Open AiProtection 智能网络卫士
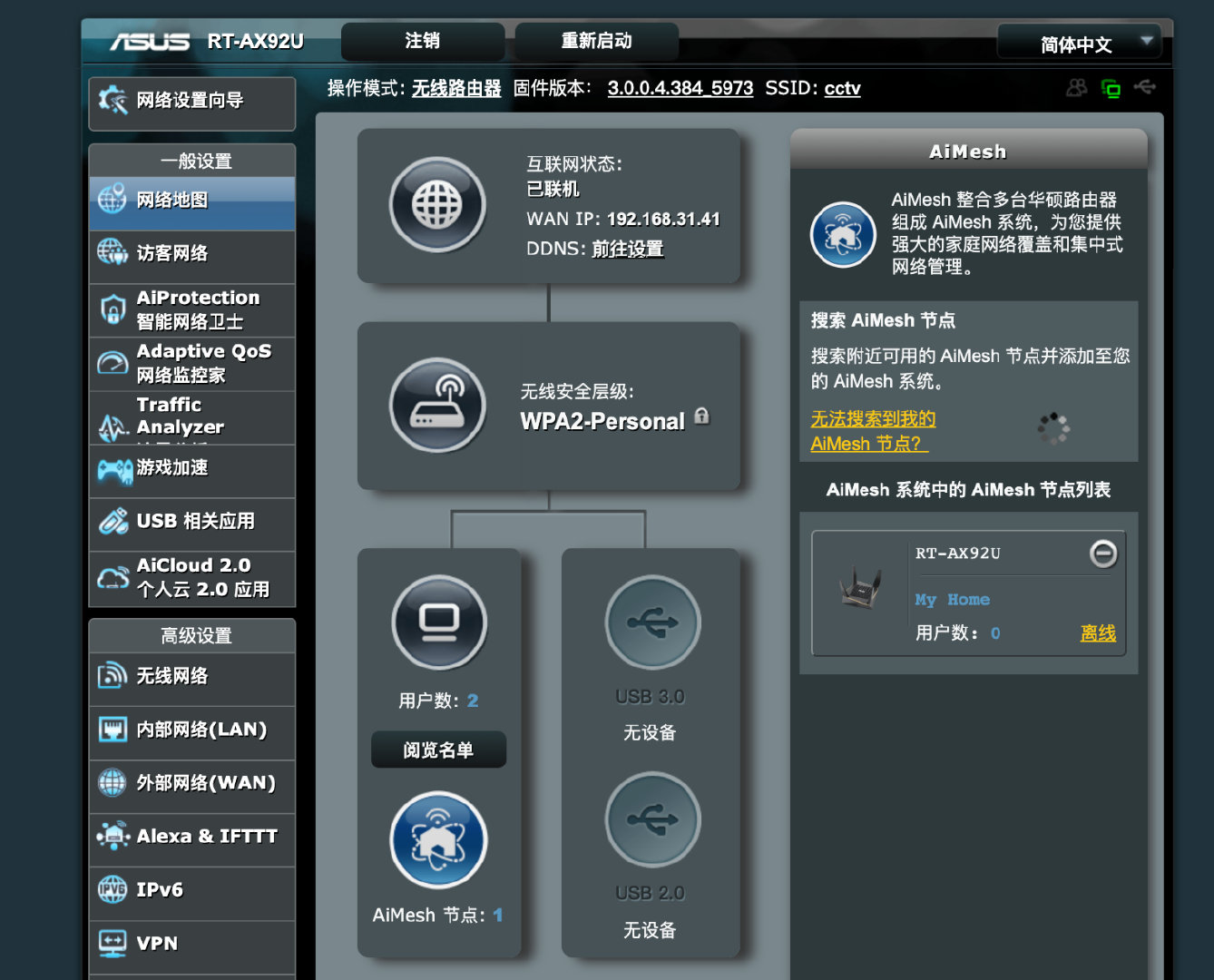Screen dimensions: 1214x980 tap(191, 309)
